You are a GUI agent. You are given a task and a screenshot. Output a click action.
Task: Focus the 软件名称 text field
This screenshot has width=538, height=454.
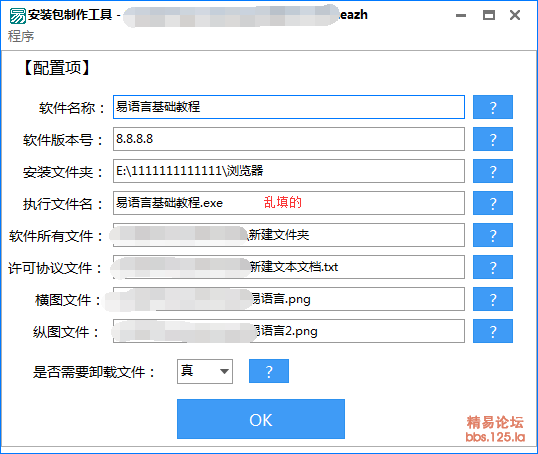point(289,107)
